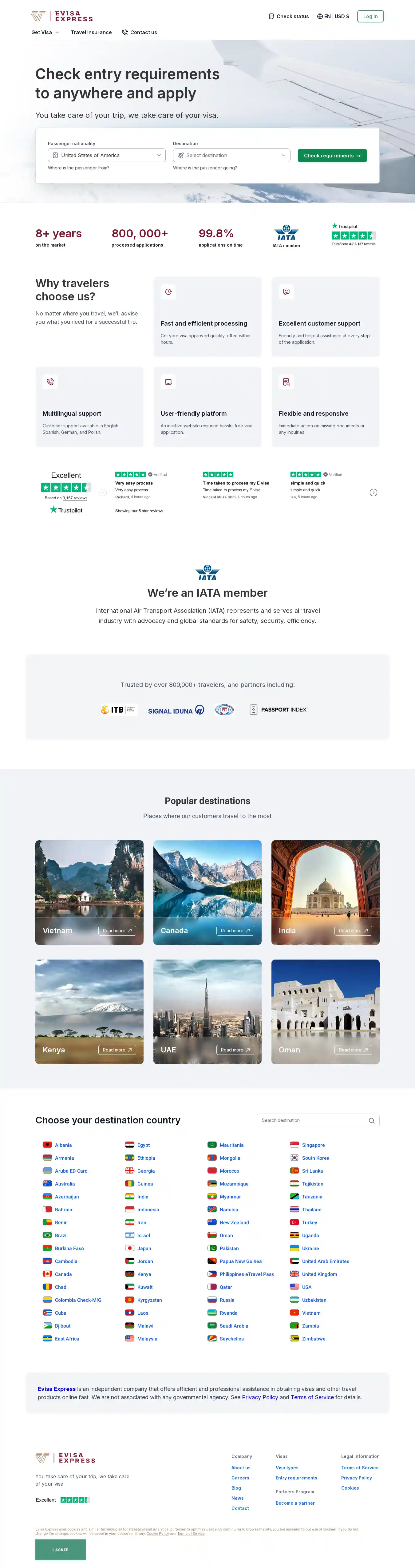Click the Signal Iduna partner logo
This screenshot has width=415, height=1568.
[x=176, y=710]
